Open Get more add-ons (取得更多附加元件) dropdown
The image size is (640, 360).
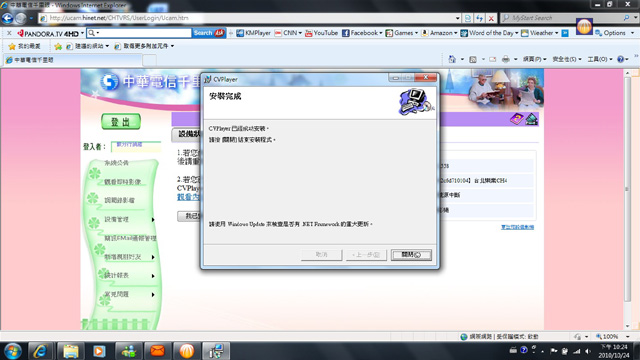click(144, 46)
